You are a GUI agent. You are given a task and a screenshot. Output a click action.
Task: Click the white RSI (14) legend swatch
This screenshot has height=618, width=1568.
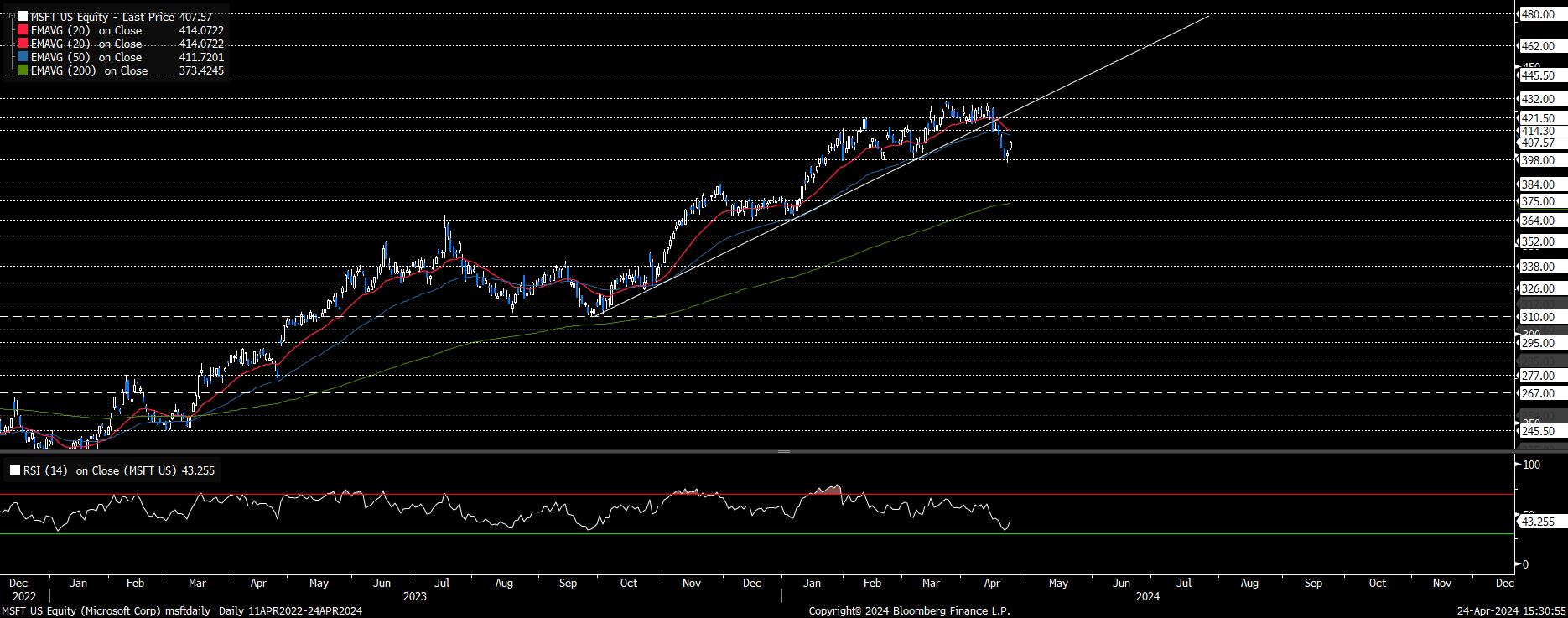coord(15,470)
